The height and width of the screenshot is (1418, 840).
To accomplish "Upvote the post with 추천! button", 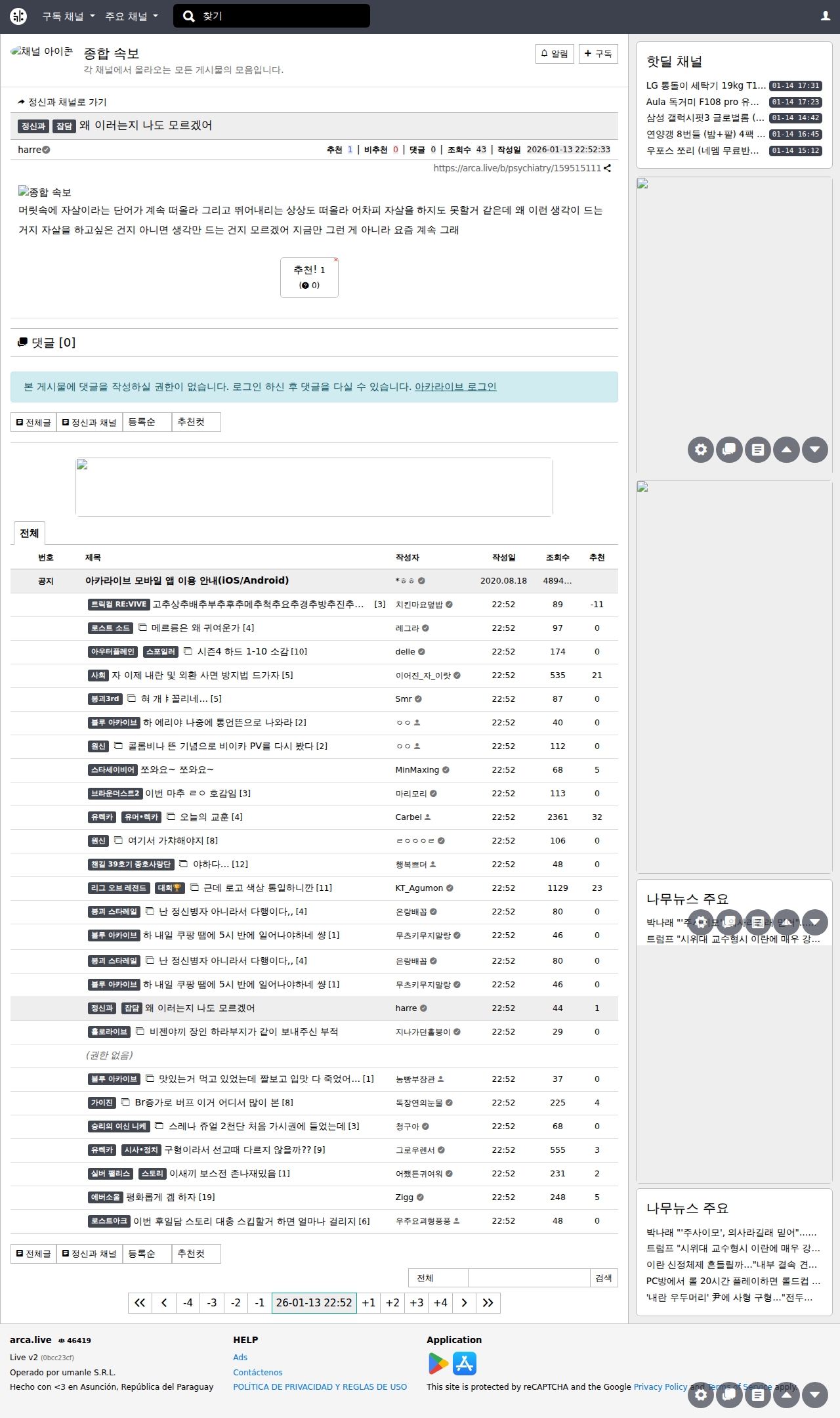I will point(309,277).
